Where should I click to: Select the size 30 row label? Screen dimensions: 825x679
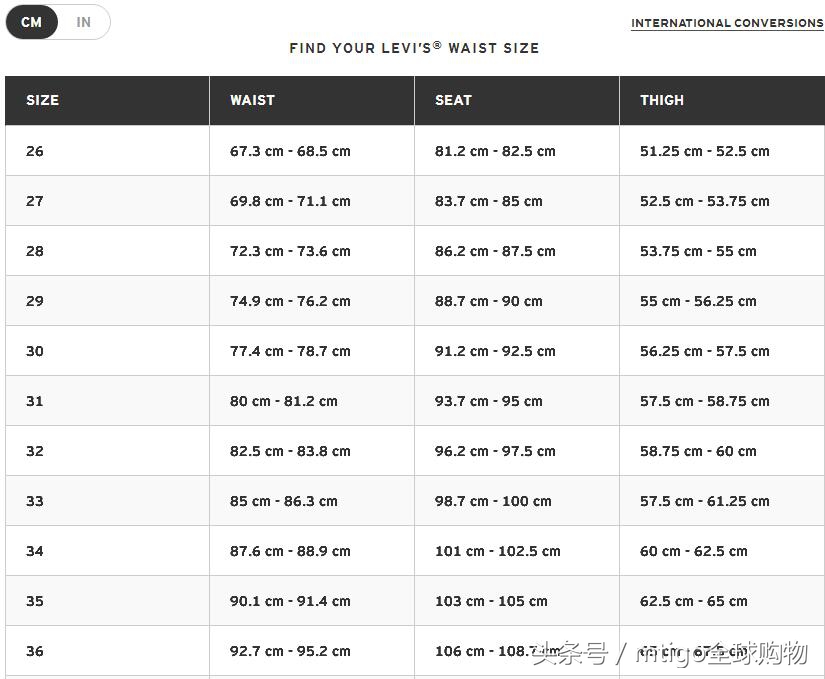(35, 351)
